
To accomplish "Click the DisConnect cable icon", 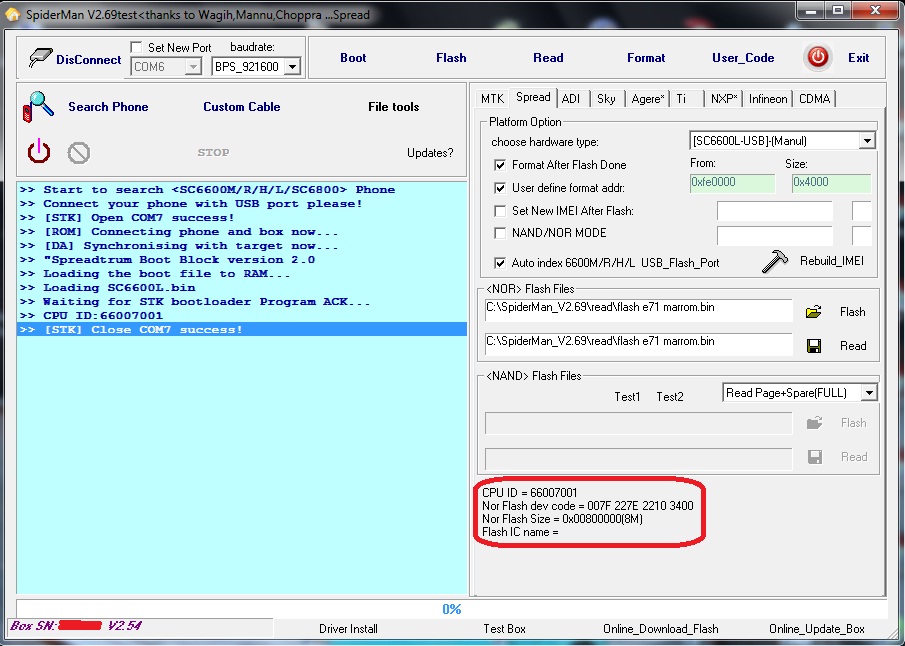I will 38,59.
